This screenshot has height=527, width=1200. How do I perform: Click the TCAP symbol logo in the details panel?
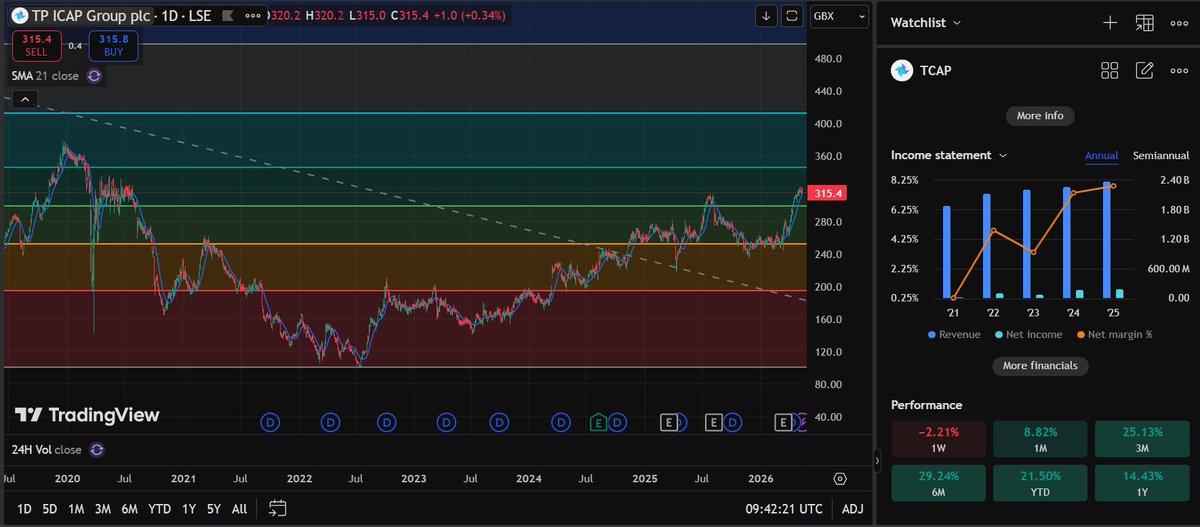coord(902,70)
